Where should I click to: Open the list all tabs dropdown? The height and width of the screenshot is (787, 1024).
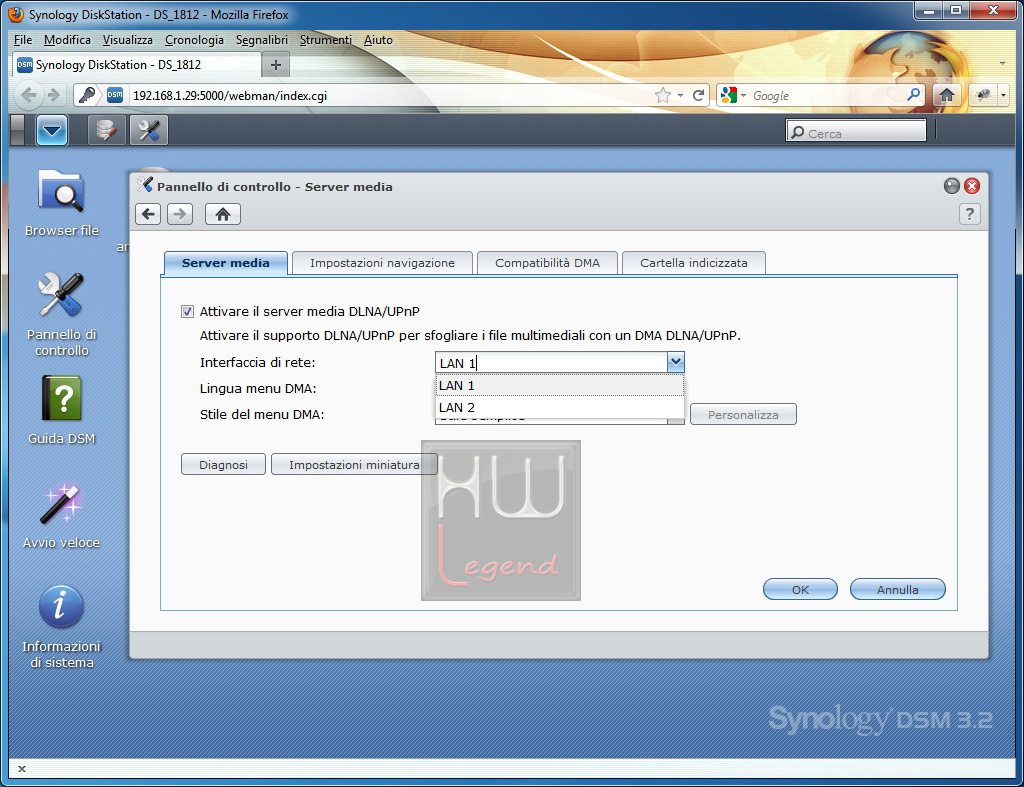click(x=1002, y=63)
